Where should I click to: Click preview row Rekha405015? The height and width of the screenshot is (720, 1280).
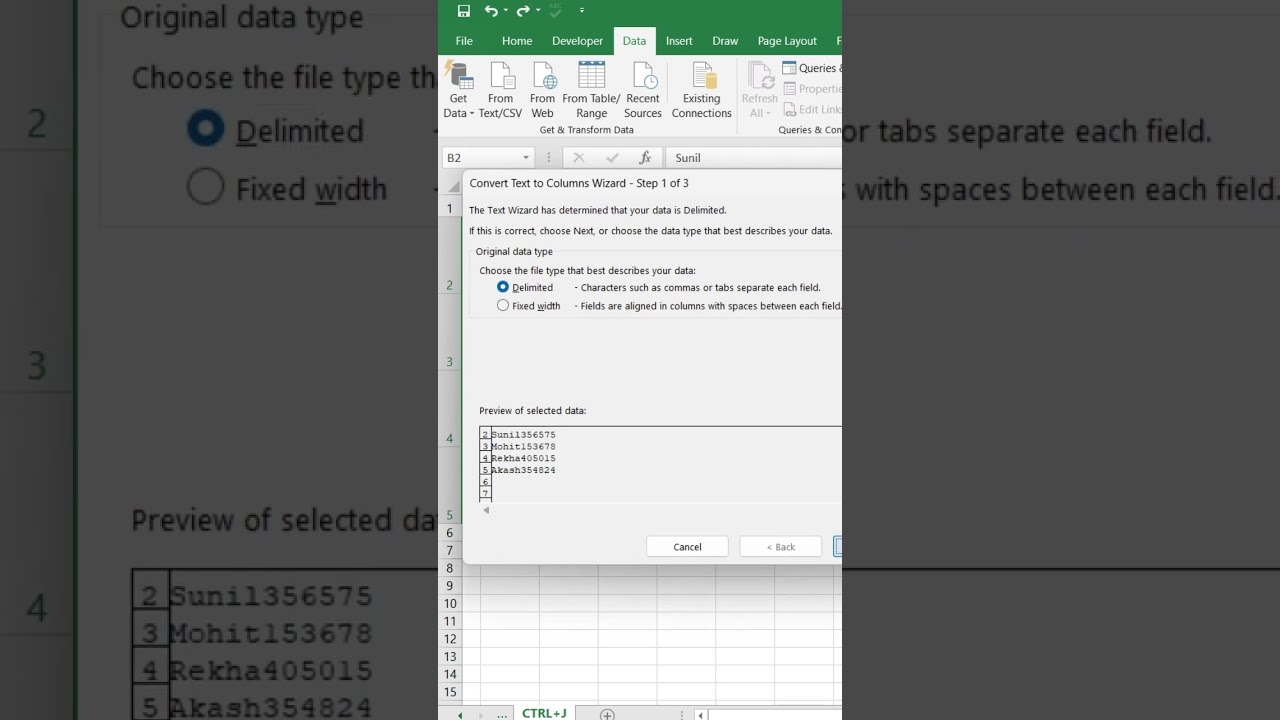[x=523, y=459]
